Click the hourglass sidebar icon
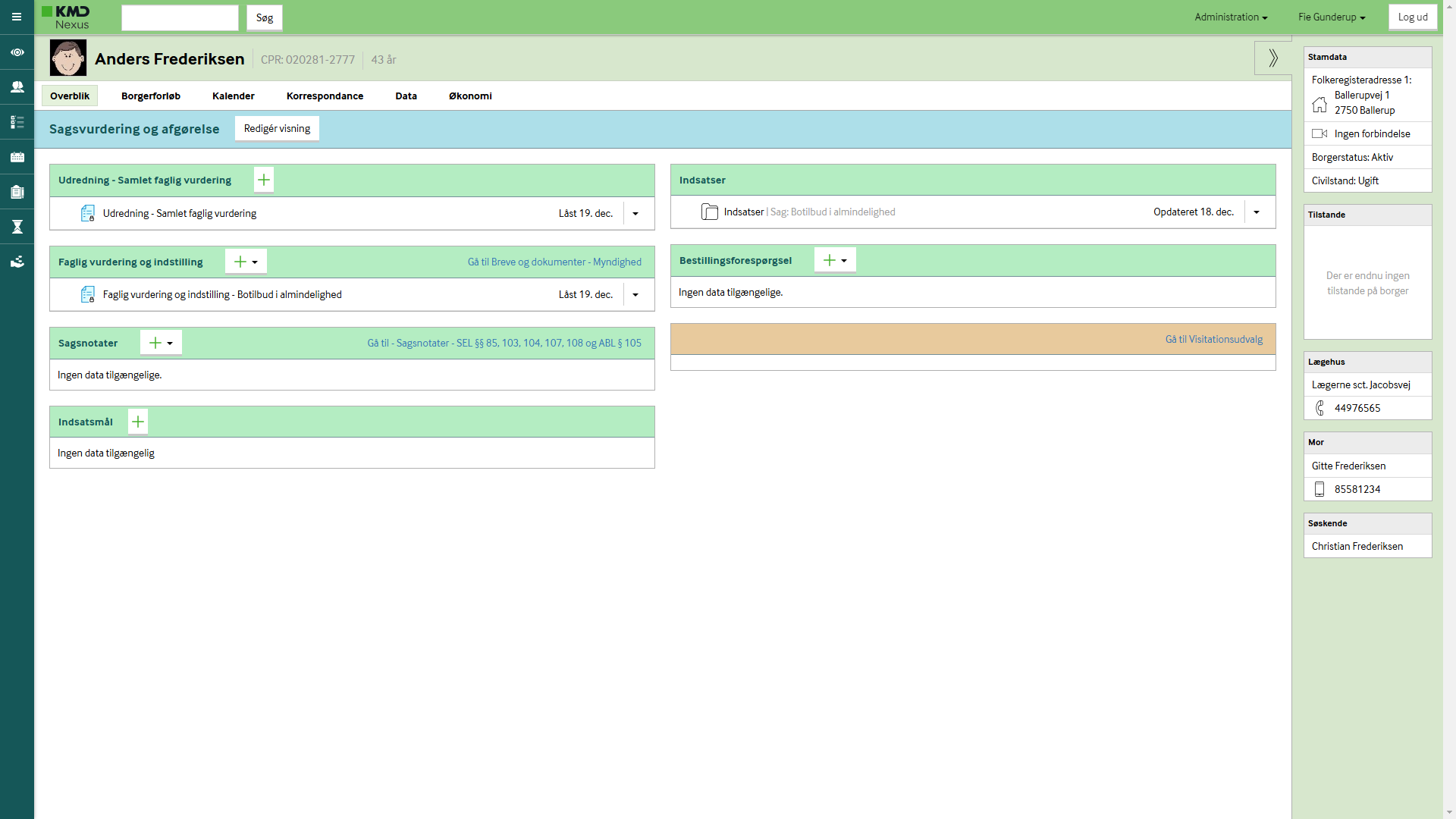Image resolution: width=1456 pixels, height=819 pixels. (x=17, y=227)
